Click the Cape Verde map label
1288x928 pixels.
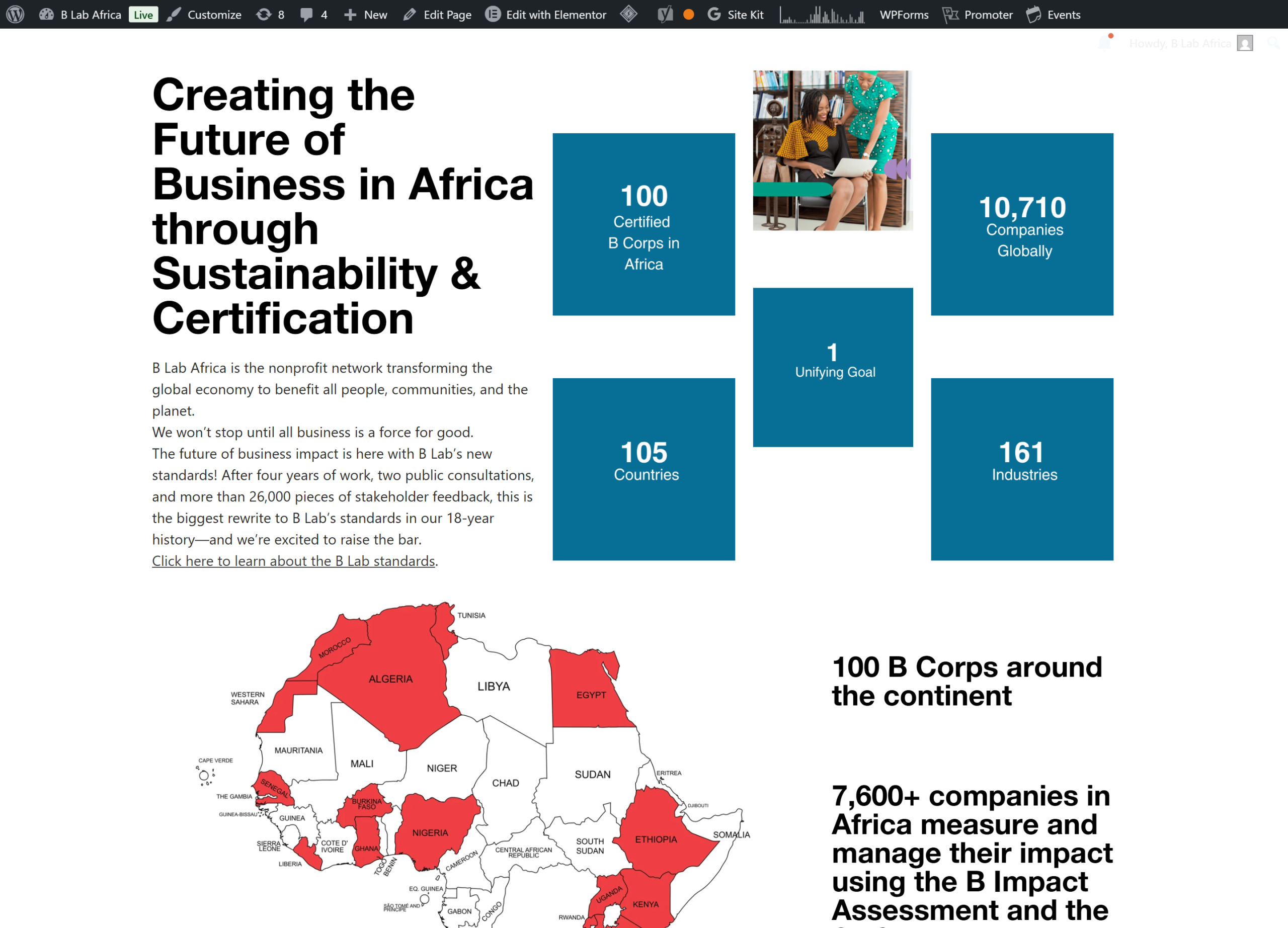[x=215, y=761]
